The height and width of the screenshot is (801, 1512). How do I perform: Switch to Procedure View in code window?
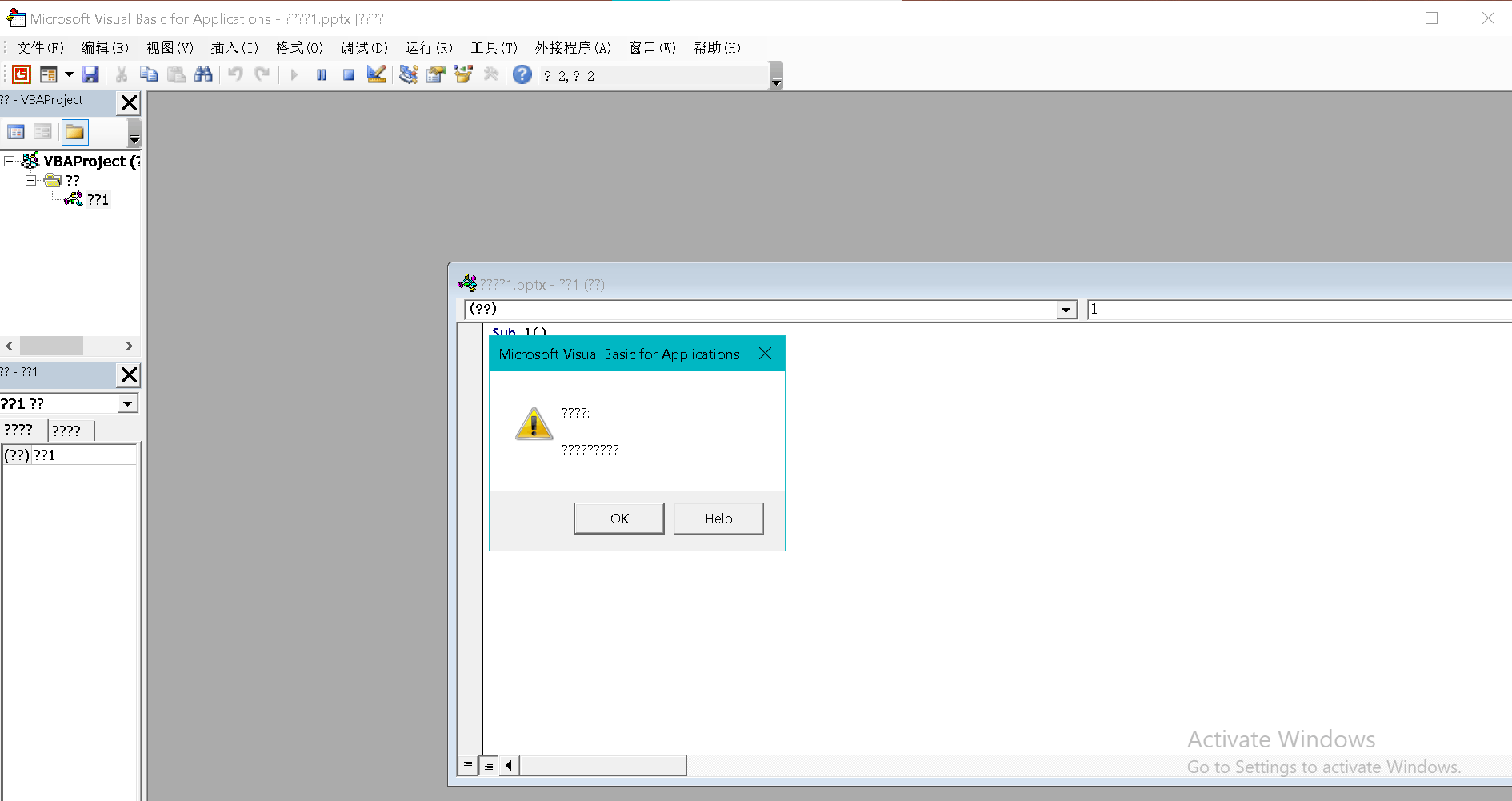468,765
